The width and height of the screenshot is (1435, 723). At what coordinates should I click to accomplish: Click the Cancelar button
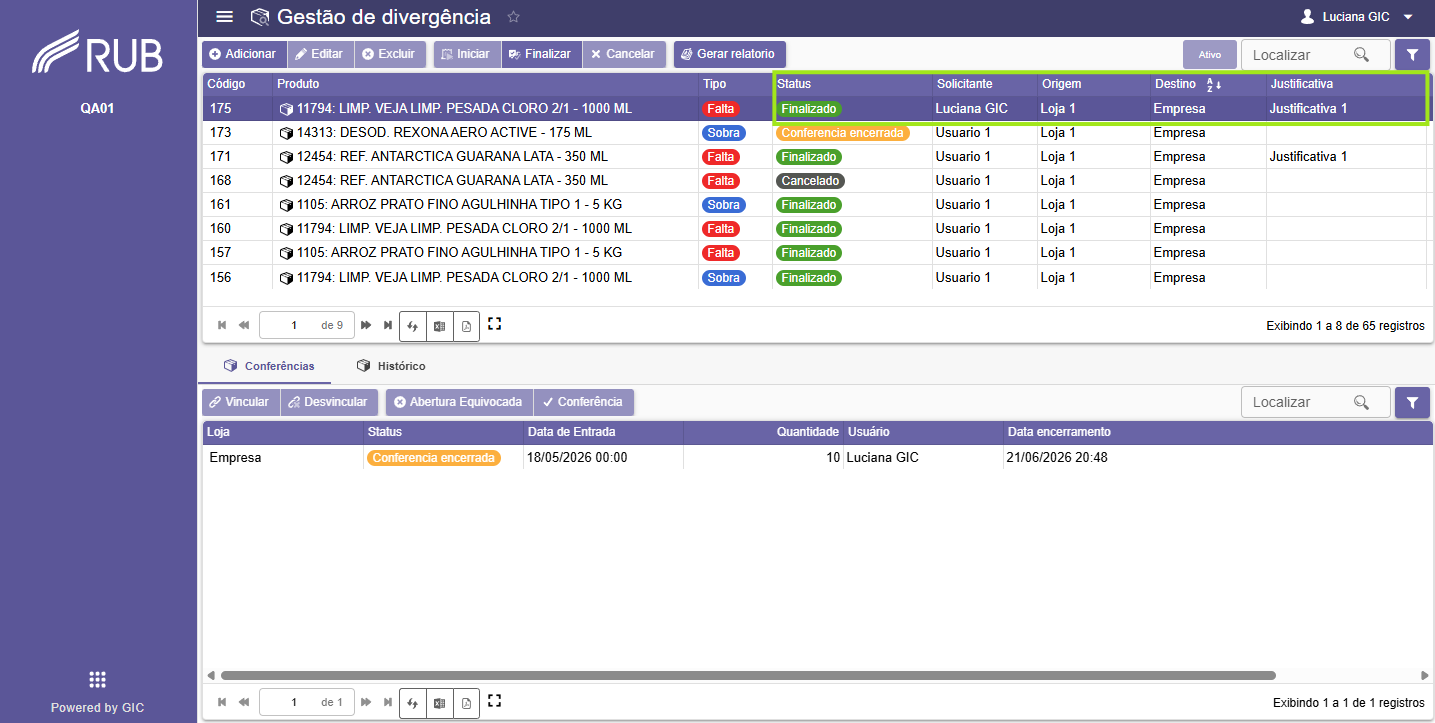[624, 54]
